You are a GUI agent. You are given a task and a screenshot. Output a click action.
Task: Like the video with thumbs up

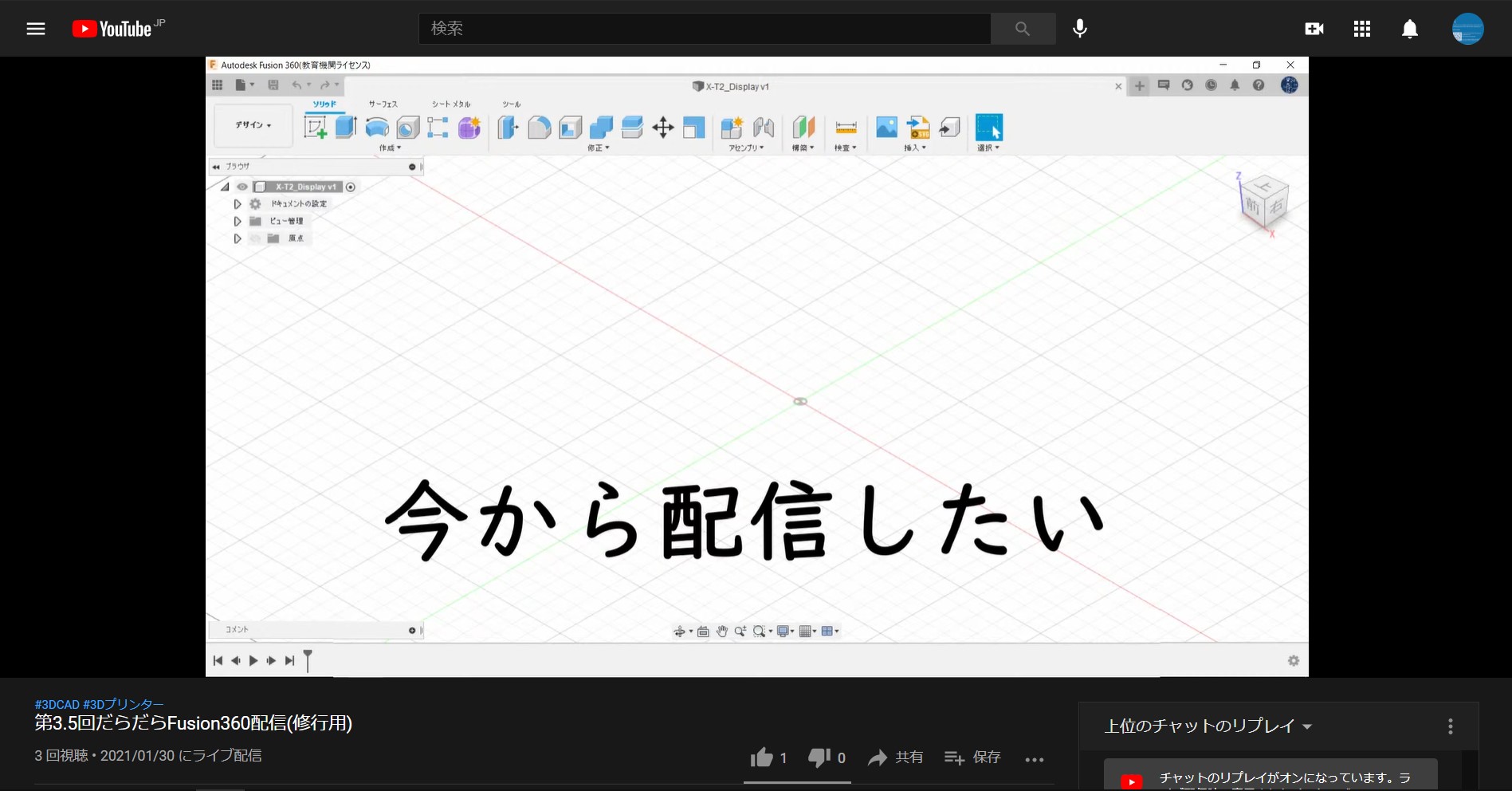tap(762, 758)
